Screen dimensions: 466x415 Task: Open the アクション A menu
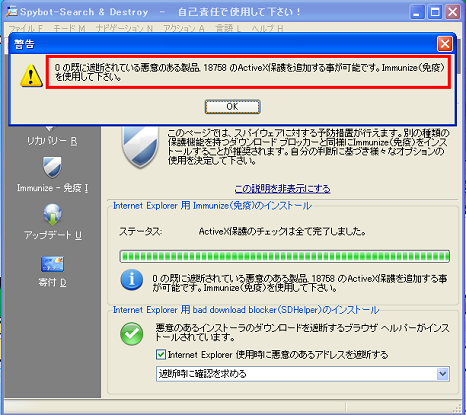point(184,29)
